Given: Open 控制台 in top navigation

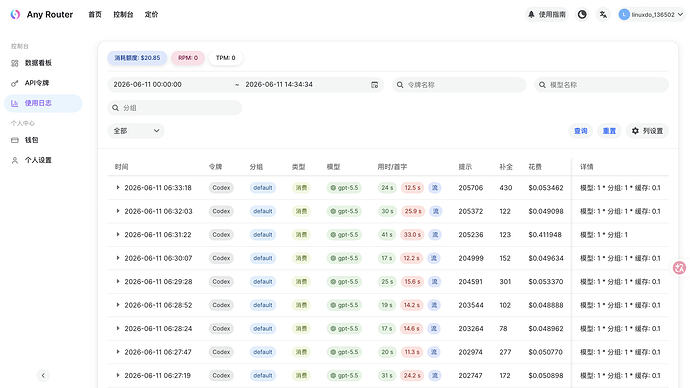Looking at the screenshot, I should click(x=123, y=15).
